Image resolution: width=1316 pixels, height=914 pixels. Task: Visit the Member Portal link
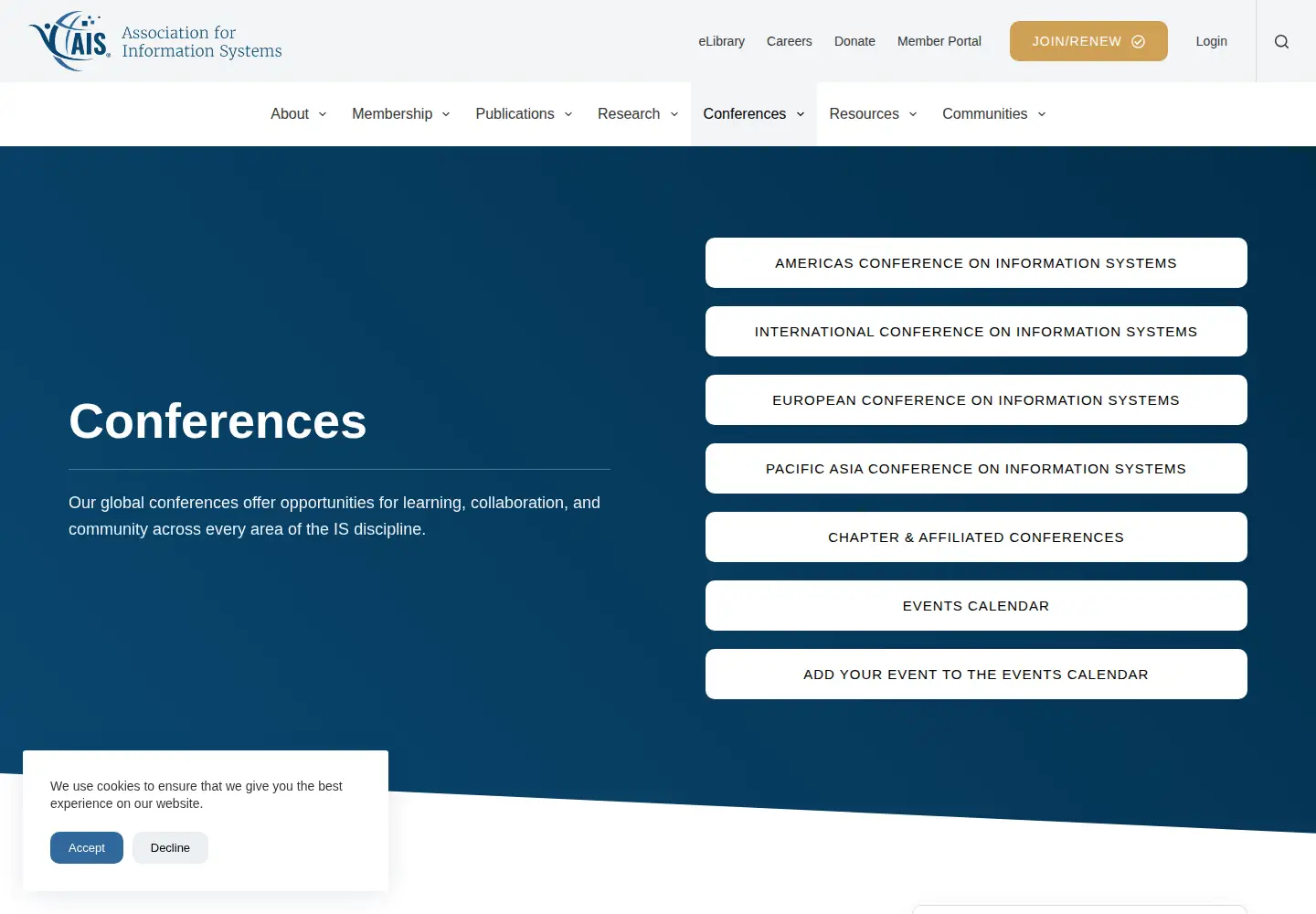click(939, 41)
